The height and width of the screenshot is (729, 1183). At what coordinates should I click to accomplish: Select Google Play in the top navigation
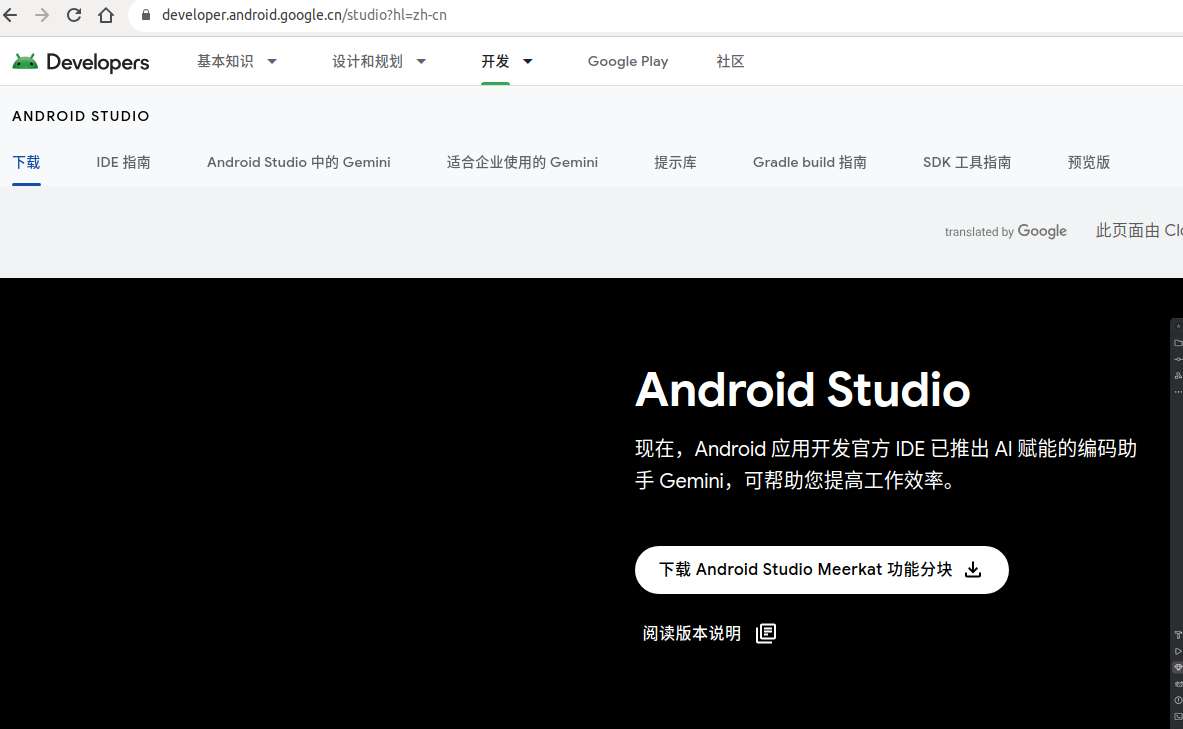(627, 61)
